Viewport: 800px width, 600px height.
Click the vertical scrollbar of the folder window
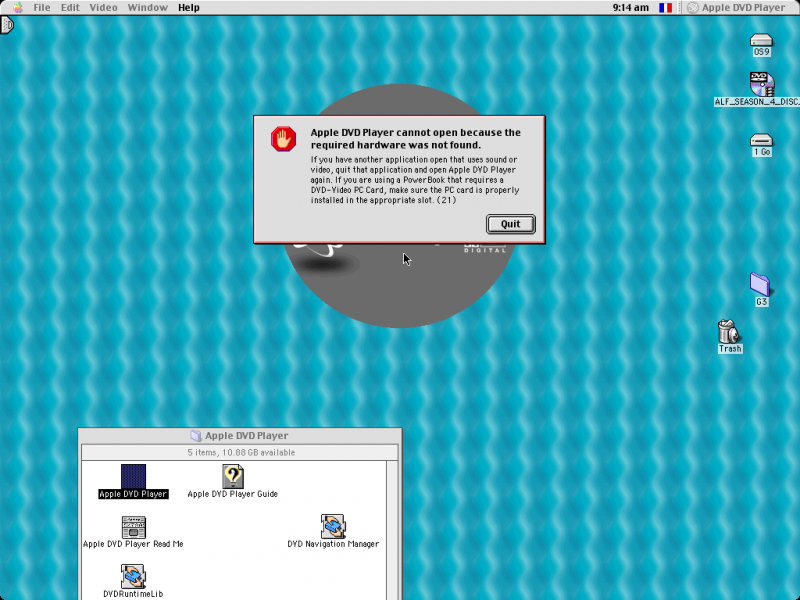pos(392,530)
